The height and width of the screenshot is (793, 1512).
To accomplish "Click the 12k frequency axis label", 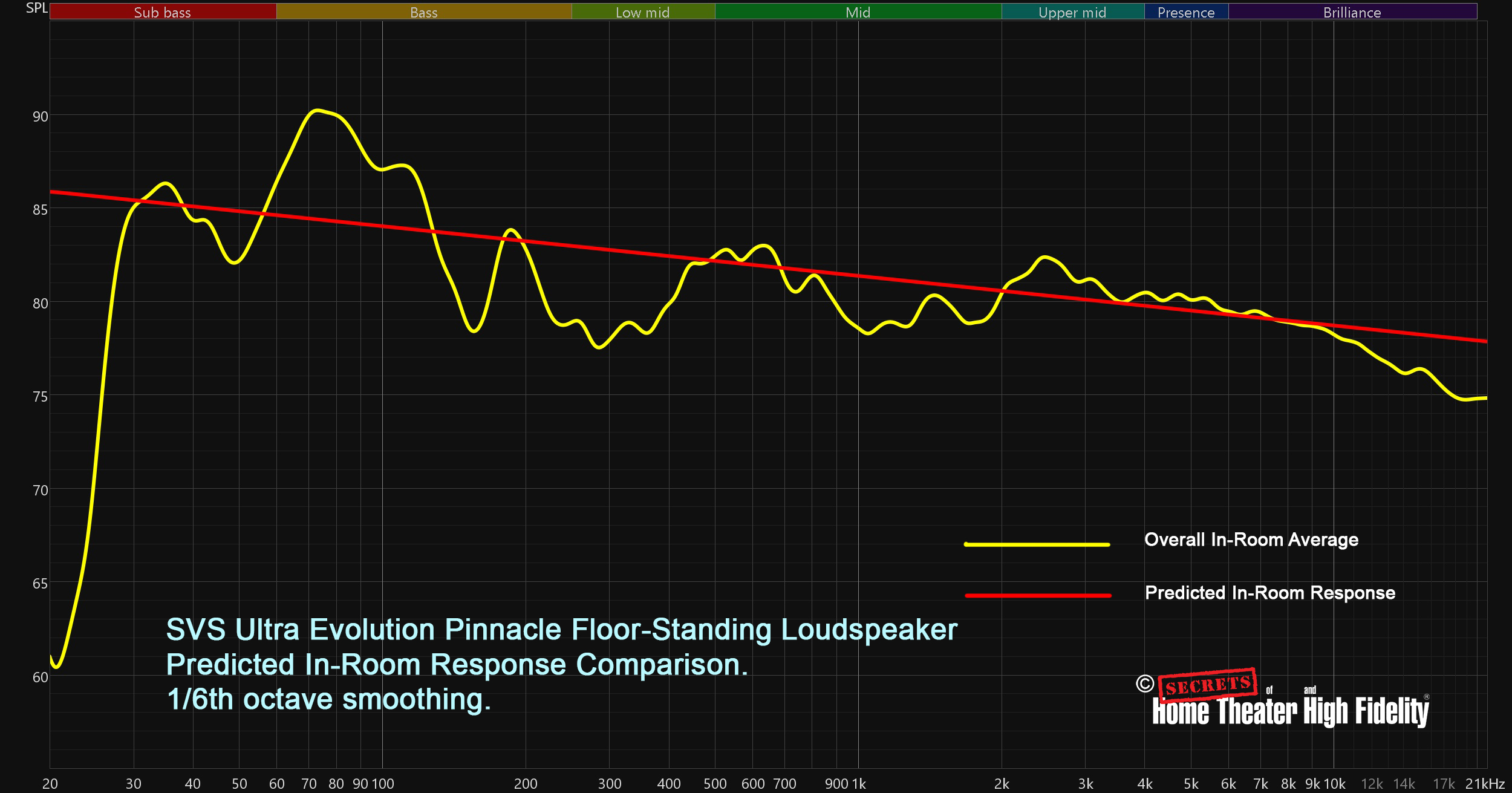I will click(x=1372, y=784).
